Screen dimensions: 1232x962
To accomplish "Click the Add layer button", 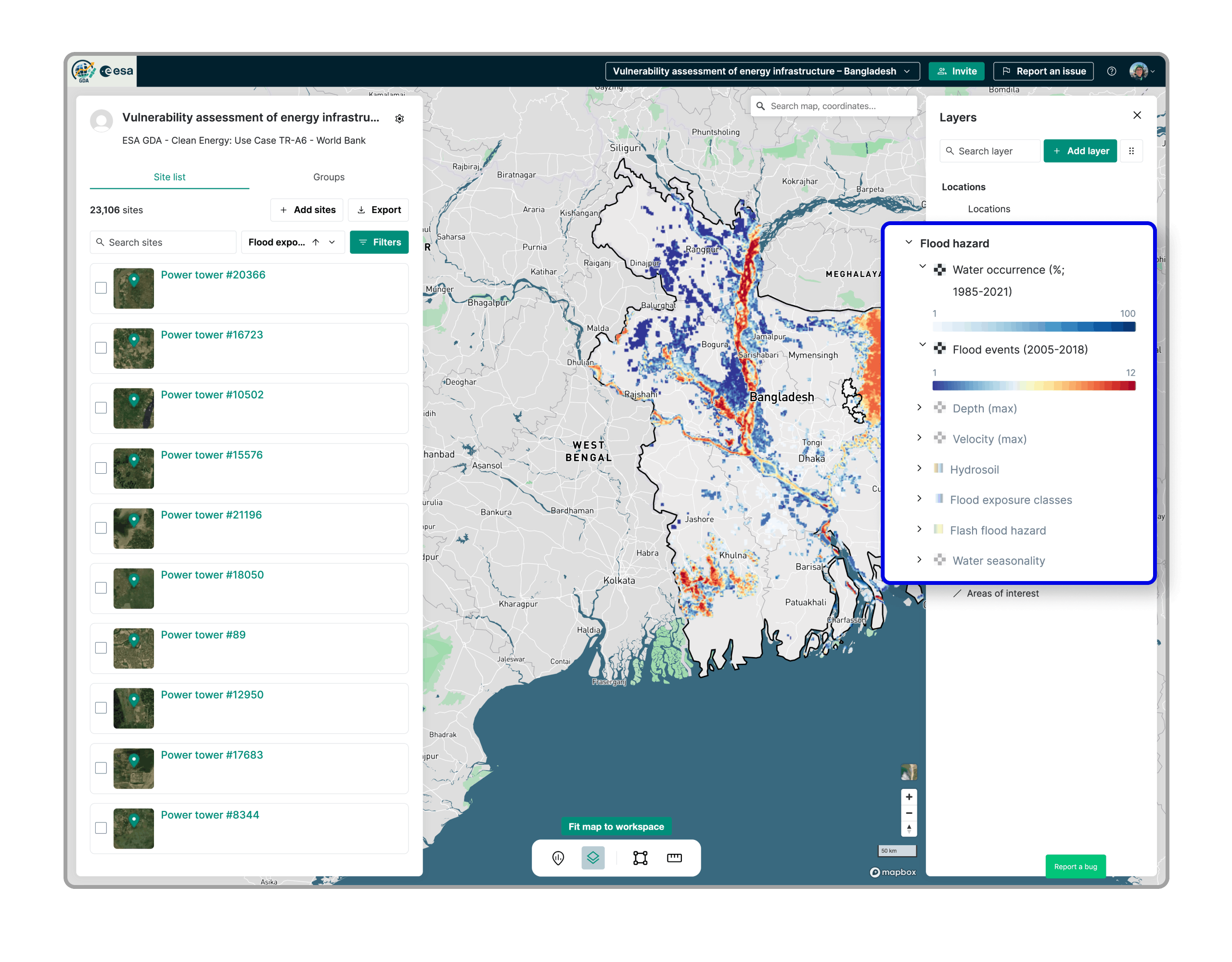I will coord(1080,151).
